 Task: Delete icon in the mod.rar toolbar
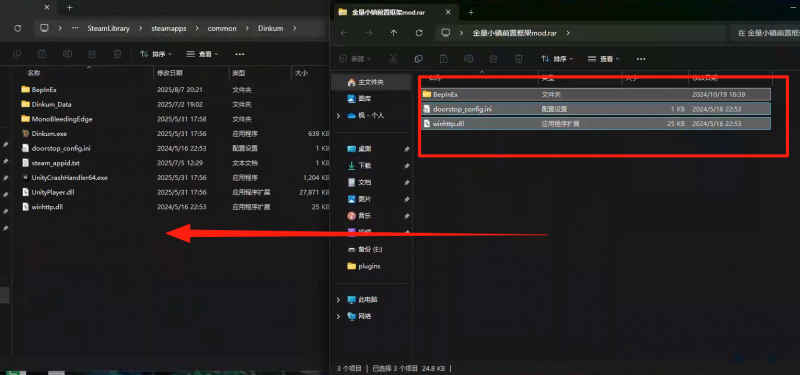click(x=519, y=59)
